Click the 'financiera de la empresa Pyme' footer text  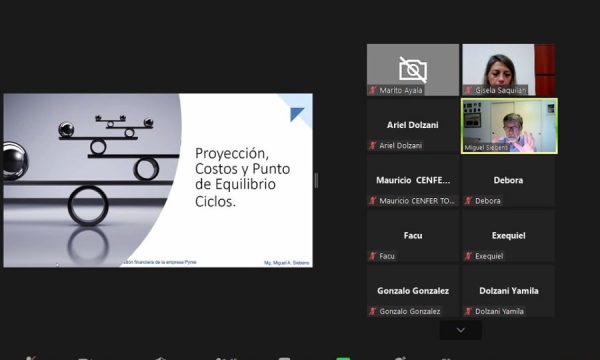point(165,262)
